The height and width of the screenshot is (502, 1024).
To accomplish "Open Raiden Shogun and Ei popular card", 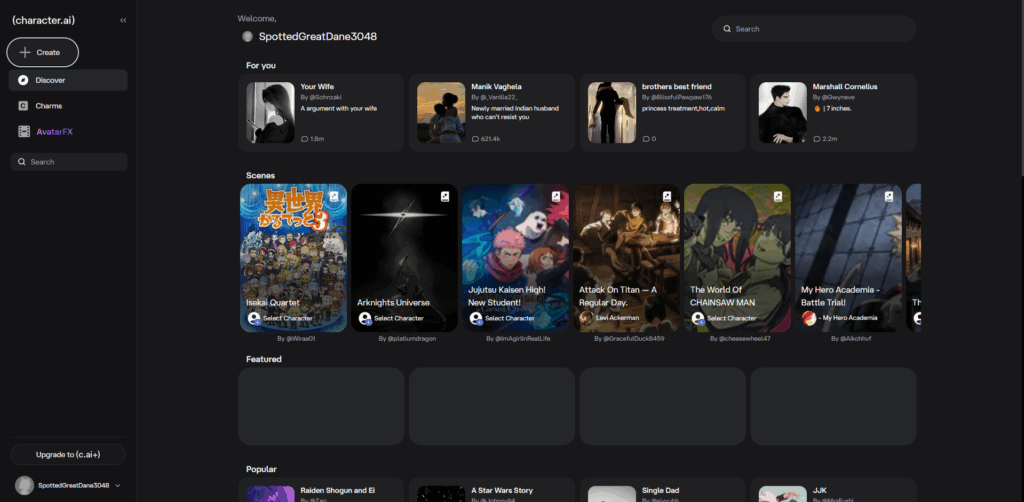I will pos(321,490).
